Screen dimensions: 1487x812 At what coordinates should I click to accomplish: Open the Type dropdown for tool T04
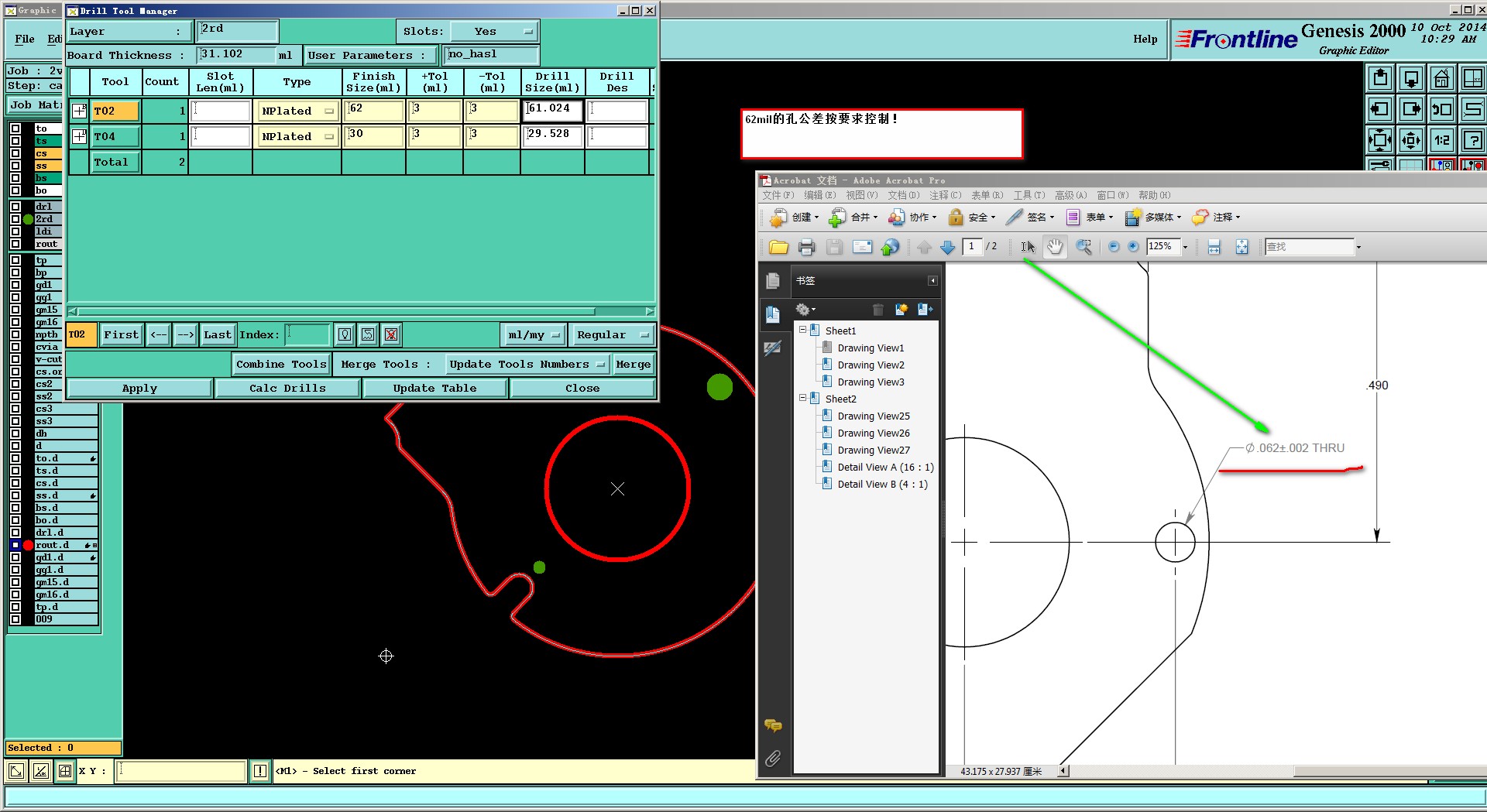(x=297, y=137)
